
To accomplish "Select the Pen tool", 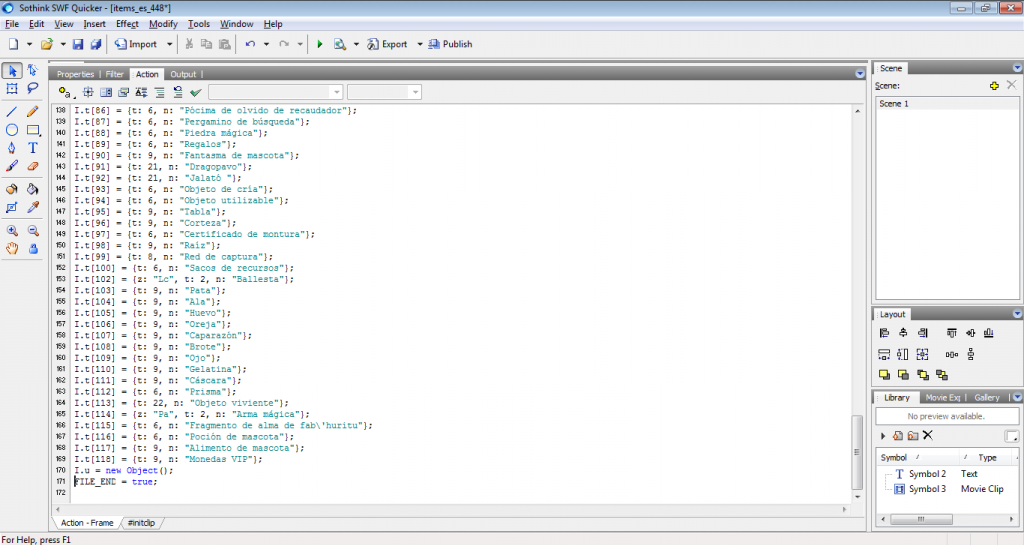I will tap(12, 148).
